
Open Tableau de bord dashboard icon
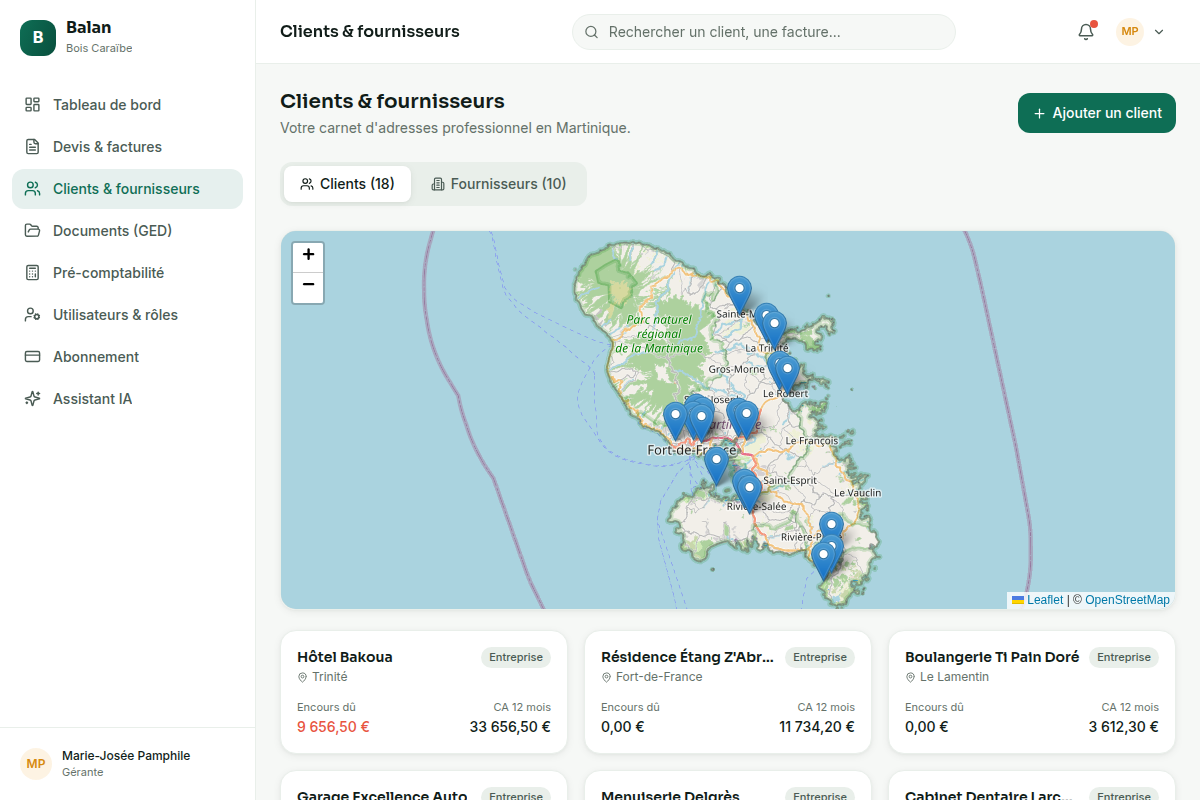tap(33, 105)
